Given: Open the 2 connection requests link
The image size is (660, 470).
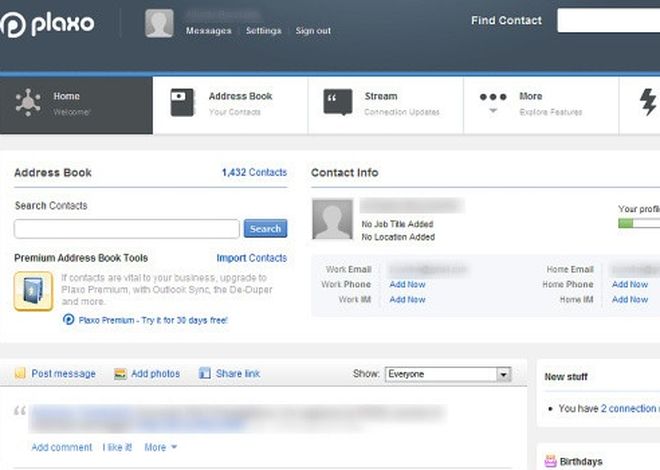Looking at the screenshot, I should (x=630, y=409).
